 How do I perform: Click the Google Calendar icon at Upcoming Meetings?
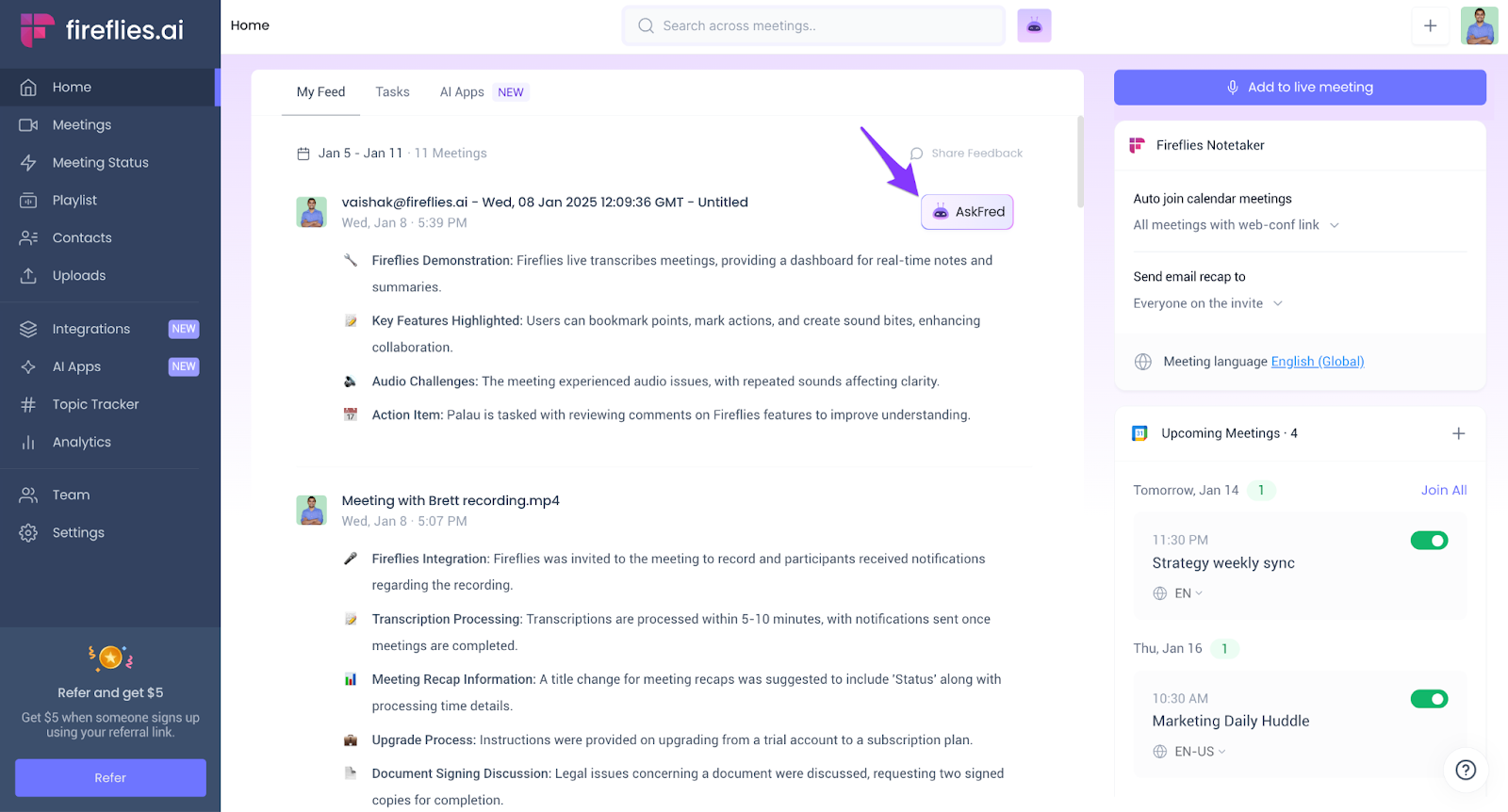(1139, 433)
